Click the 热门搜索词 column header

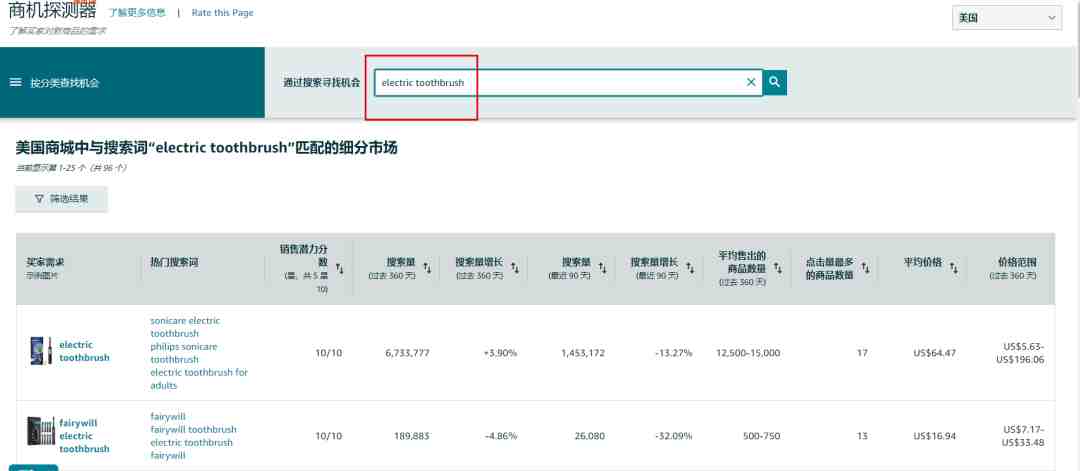pos(174,262)
